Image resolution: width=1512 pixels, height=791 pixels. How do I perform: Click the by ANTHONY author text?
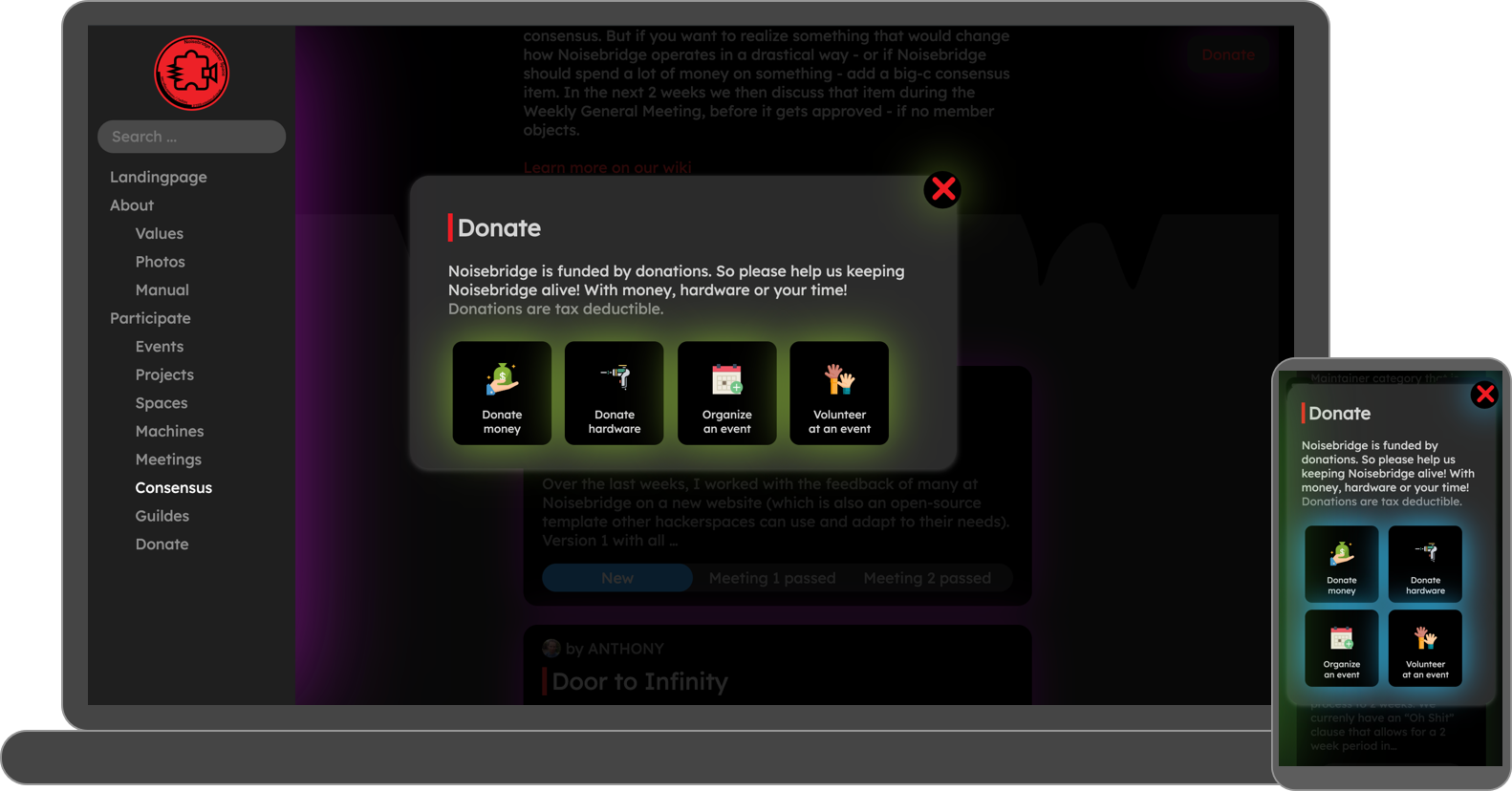(615, 649)
